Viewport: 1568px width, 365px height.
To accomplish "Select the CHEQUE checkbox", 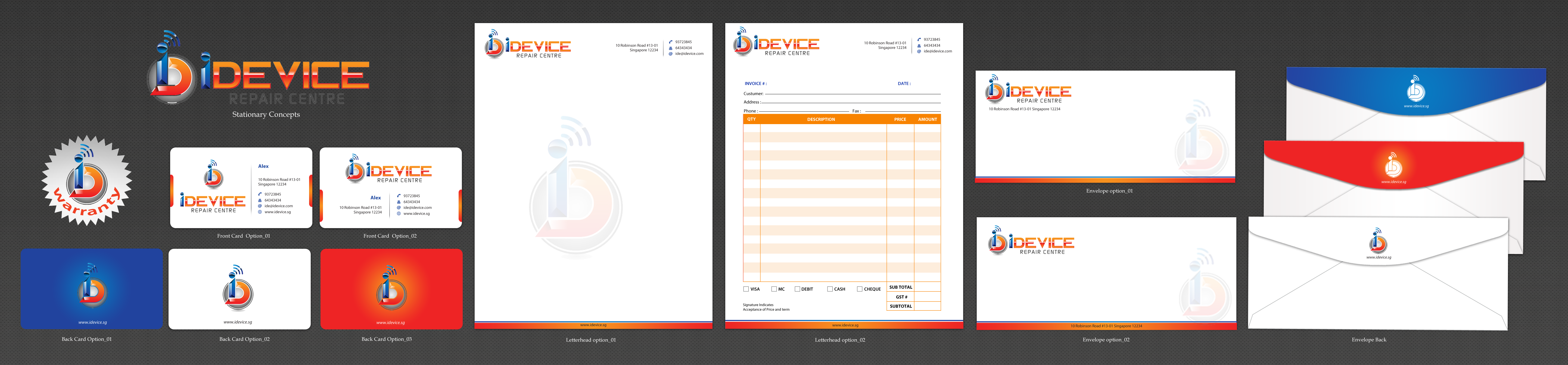I will click(x=860, y=289).
